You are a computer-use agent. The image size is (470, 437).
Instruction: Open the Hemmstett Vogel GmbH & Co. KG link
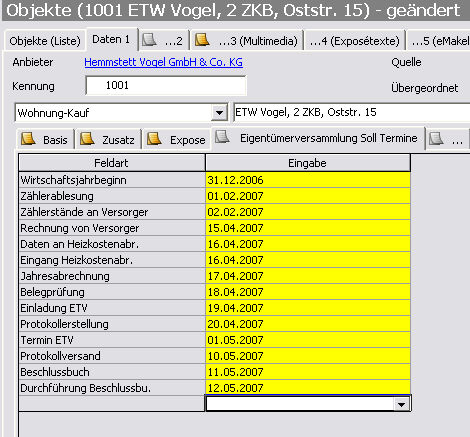164,62
